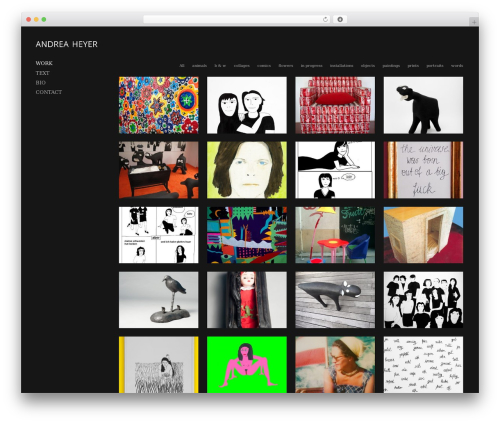Open the colorful abstract collage on dark background
This screenshot has height=423, width=500.
click(247, 235)
